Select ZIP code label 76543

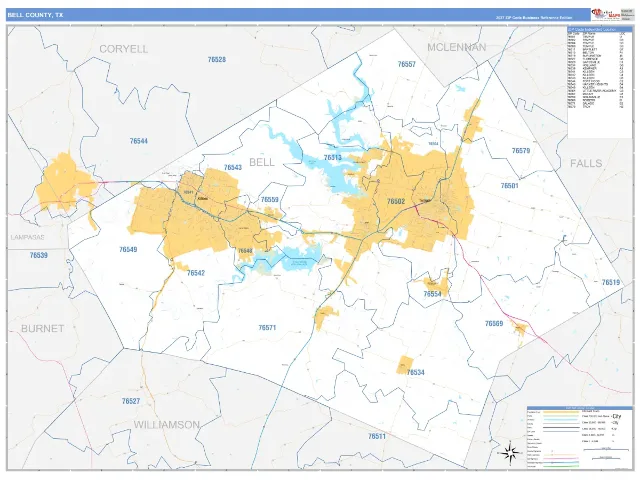coord(233,168)
